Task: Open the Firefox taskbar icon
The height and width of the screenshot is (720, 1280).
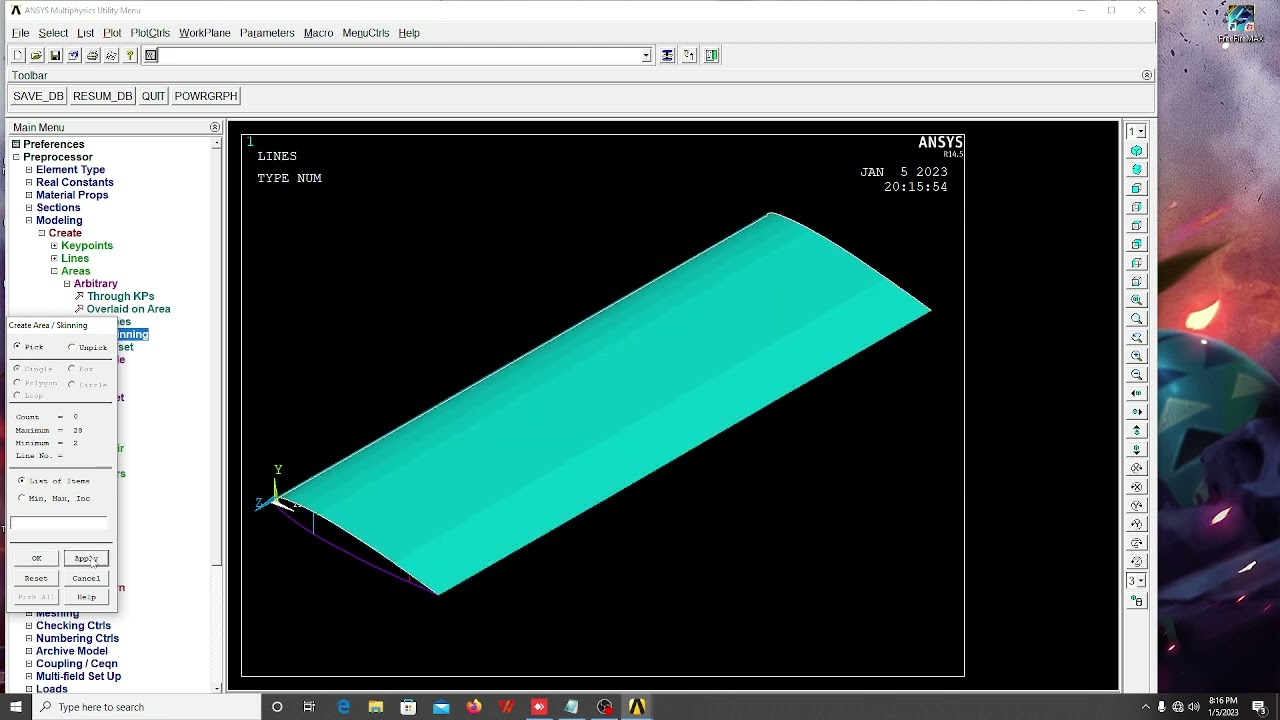Action: coord(474,707)
